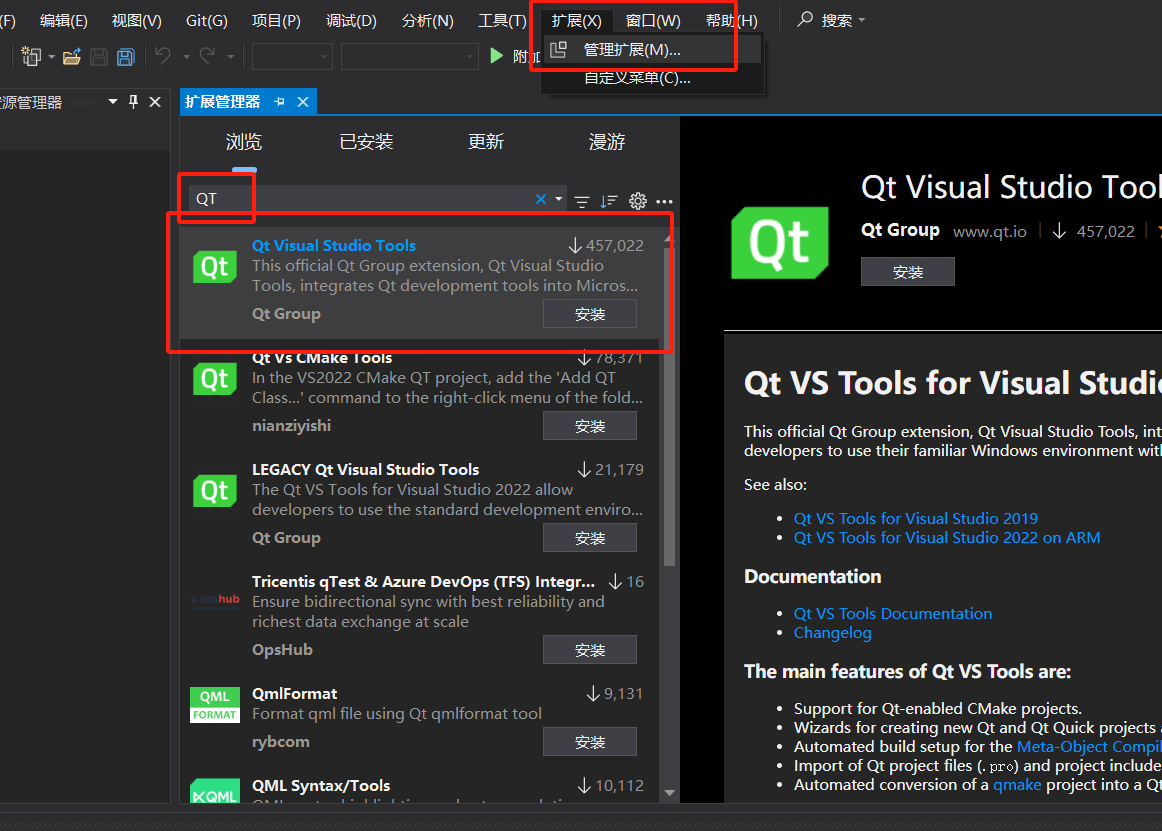Open the 编辑(E) menu
This screenshot has width=1162, height=831.
click(x=64, y=20)
